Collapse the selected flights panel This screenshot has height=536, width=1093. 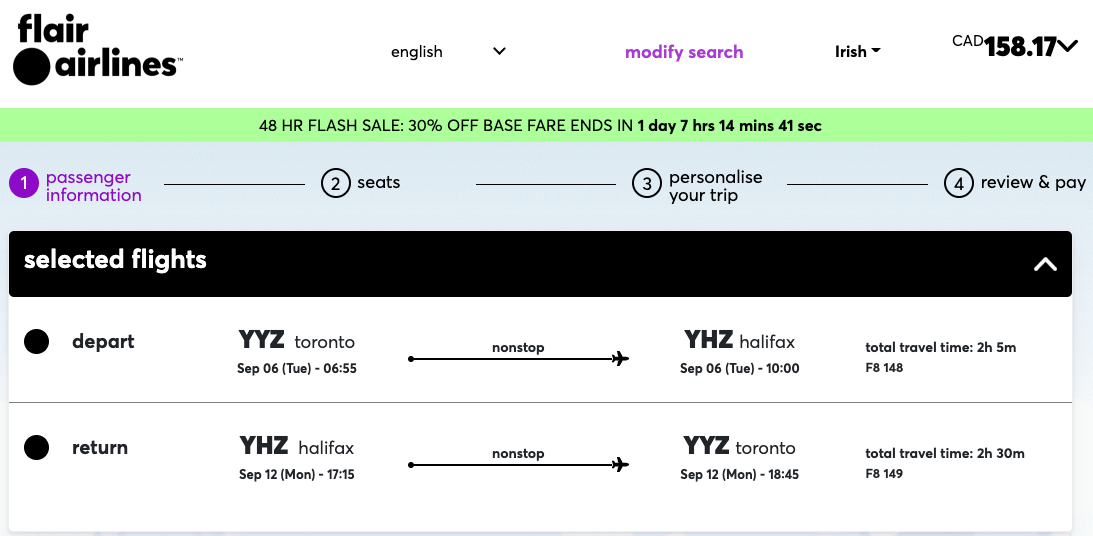[x=1045, y=264]
